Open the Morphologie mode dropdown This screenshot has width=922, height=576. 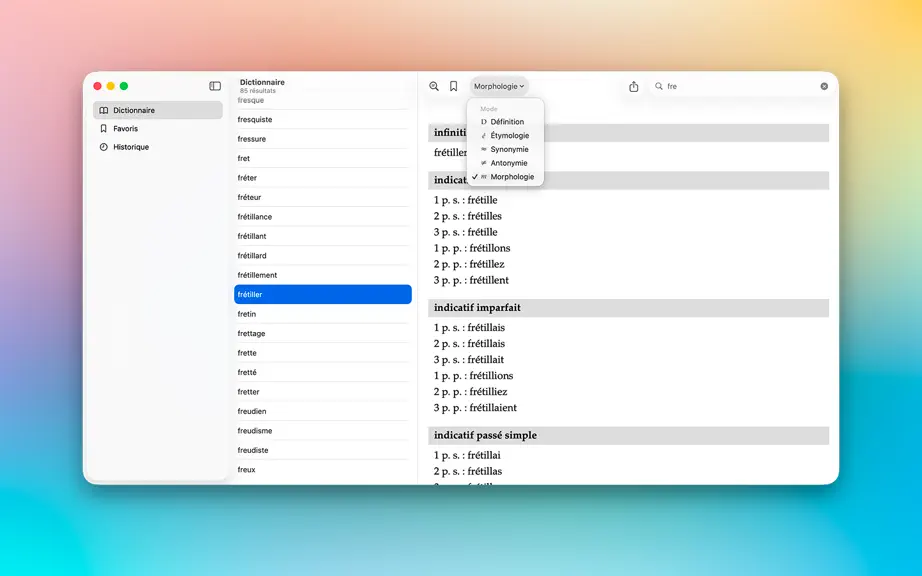coord(499,86)
